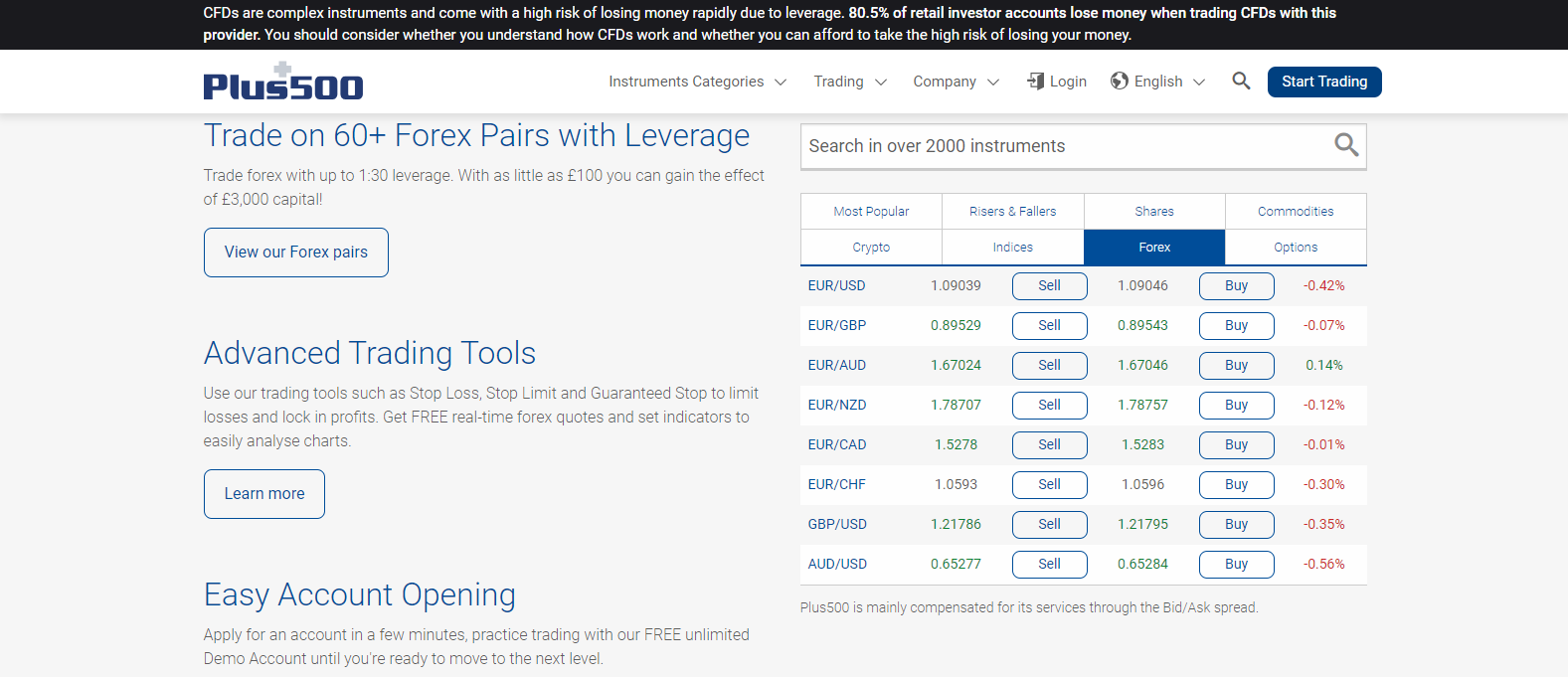Open the English language selector

[1157, 82]
